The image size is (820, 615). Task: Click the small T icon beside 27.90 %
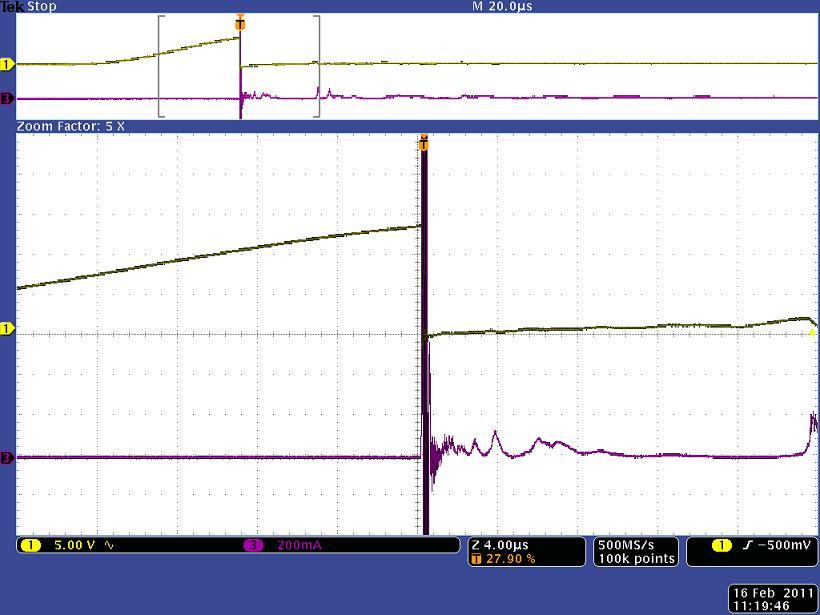coord(476,559)
